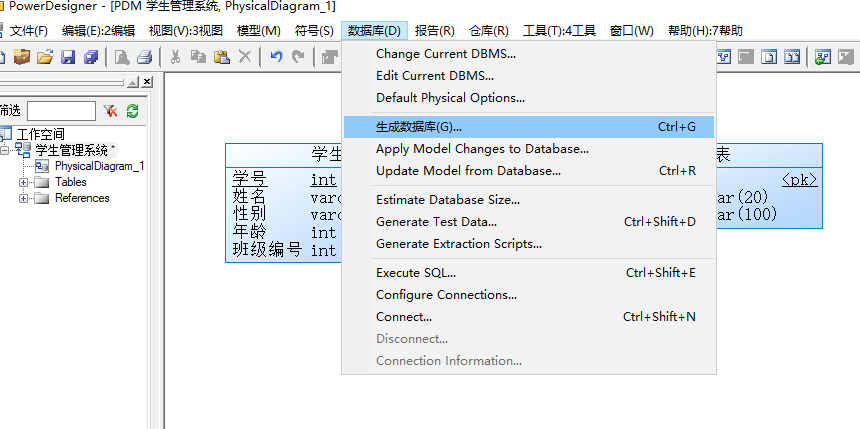The width and height of the screenshot is (860, 429).
Task: Clear the filter with the red-X funnel
Action: point(110,111)
